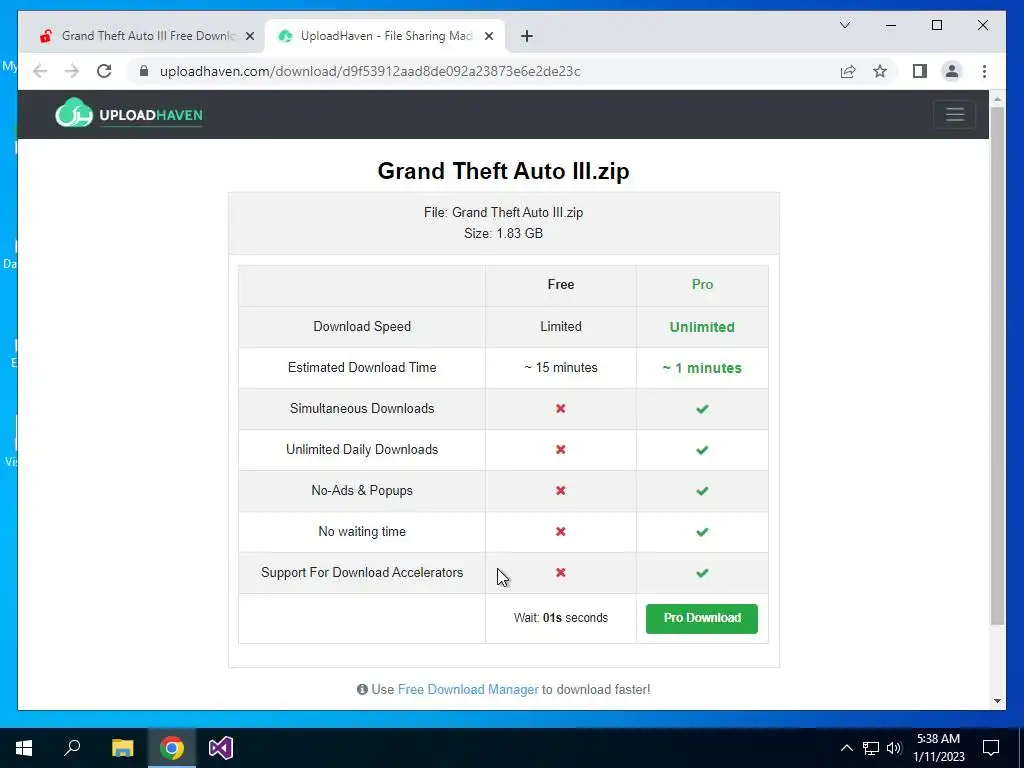Open Visual Studio from the taskbar
1024x768 pixels.
(221, 748)
